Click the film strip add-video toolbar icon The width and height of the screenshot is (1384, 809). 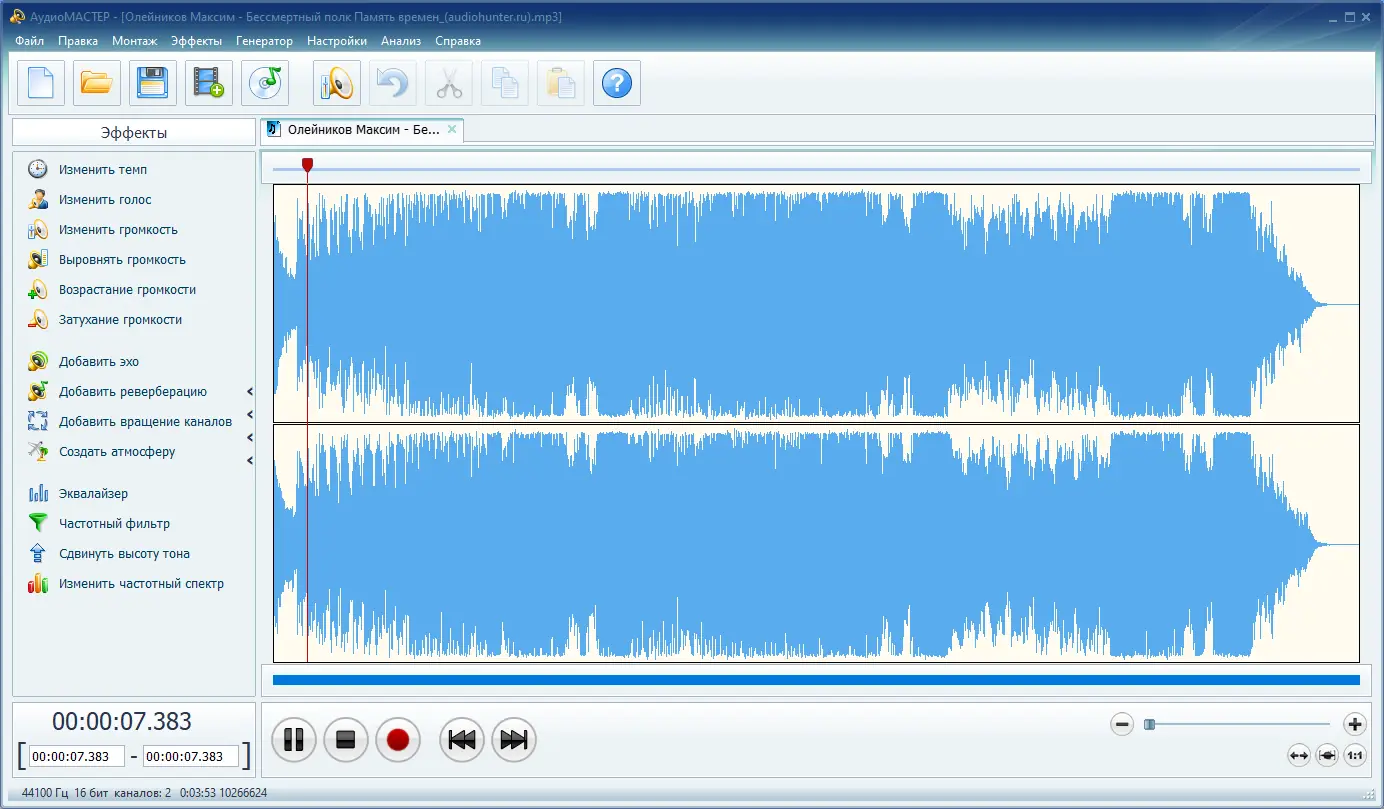[x=209, y=83]
